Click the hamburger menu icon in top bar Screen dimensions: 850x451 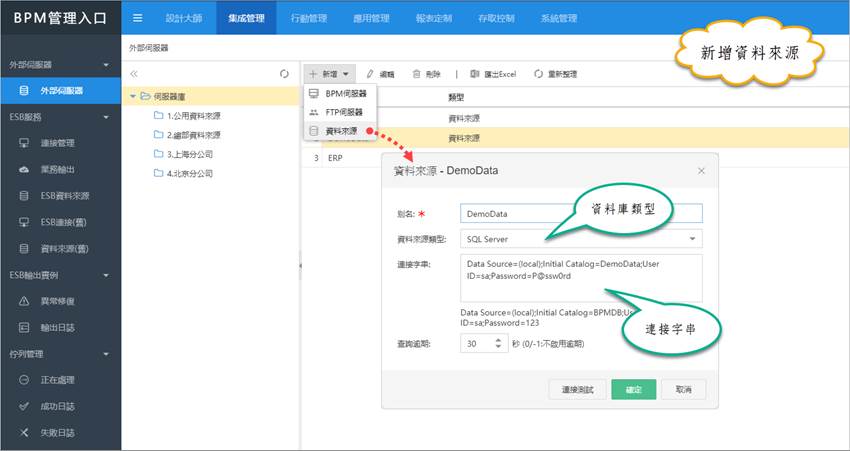138,18
